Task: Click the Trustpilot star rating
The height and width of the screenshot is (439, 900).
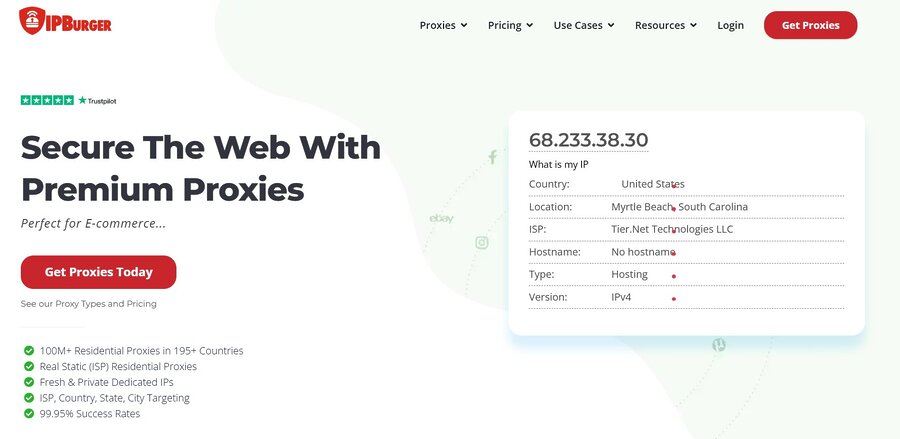Action: [x=68, y=100]
